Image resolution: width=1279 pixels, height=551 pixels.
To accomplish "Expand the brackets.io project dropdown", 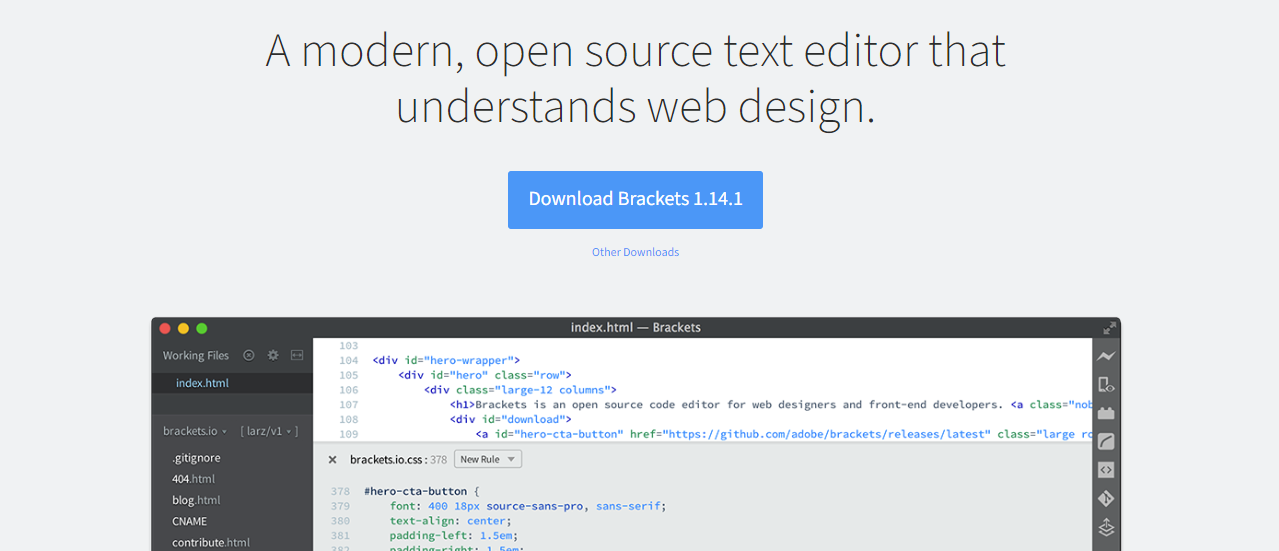I will coord(195,431).
